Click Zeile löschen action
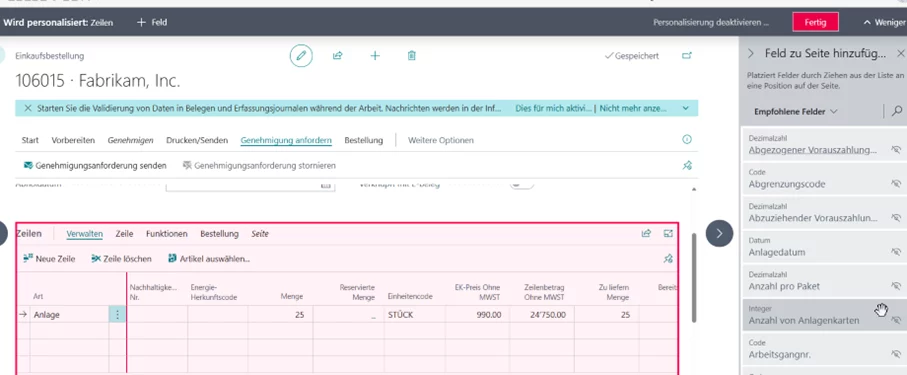The width and height of the screenshot is (907, 375). click(121, 259)
